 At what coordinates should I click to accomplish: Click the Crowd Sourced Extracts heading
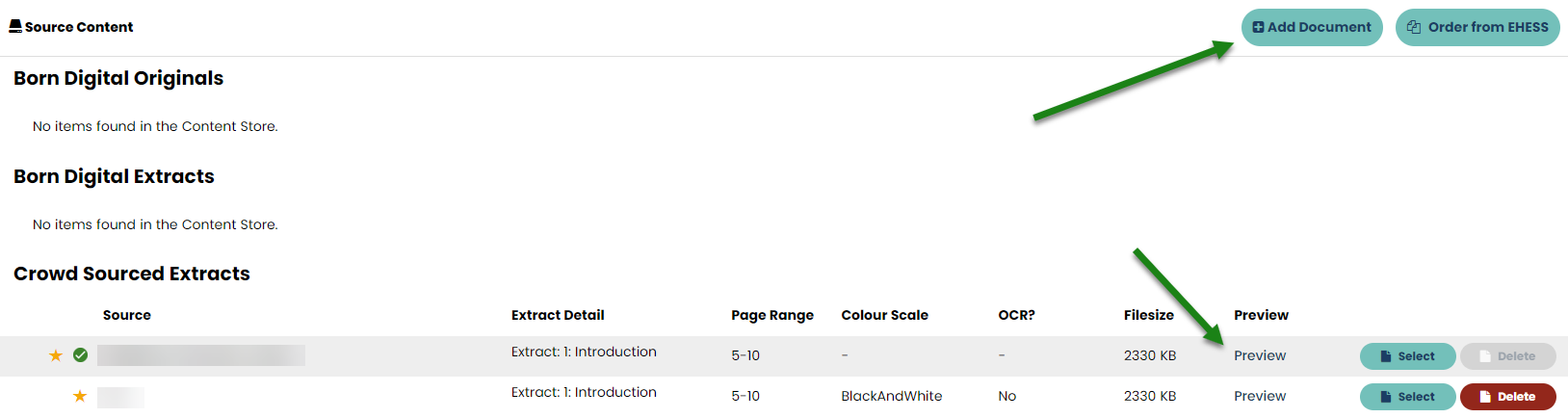[132, 274]
